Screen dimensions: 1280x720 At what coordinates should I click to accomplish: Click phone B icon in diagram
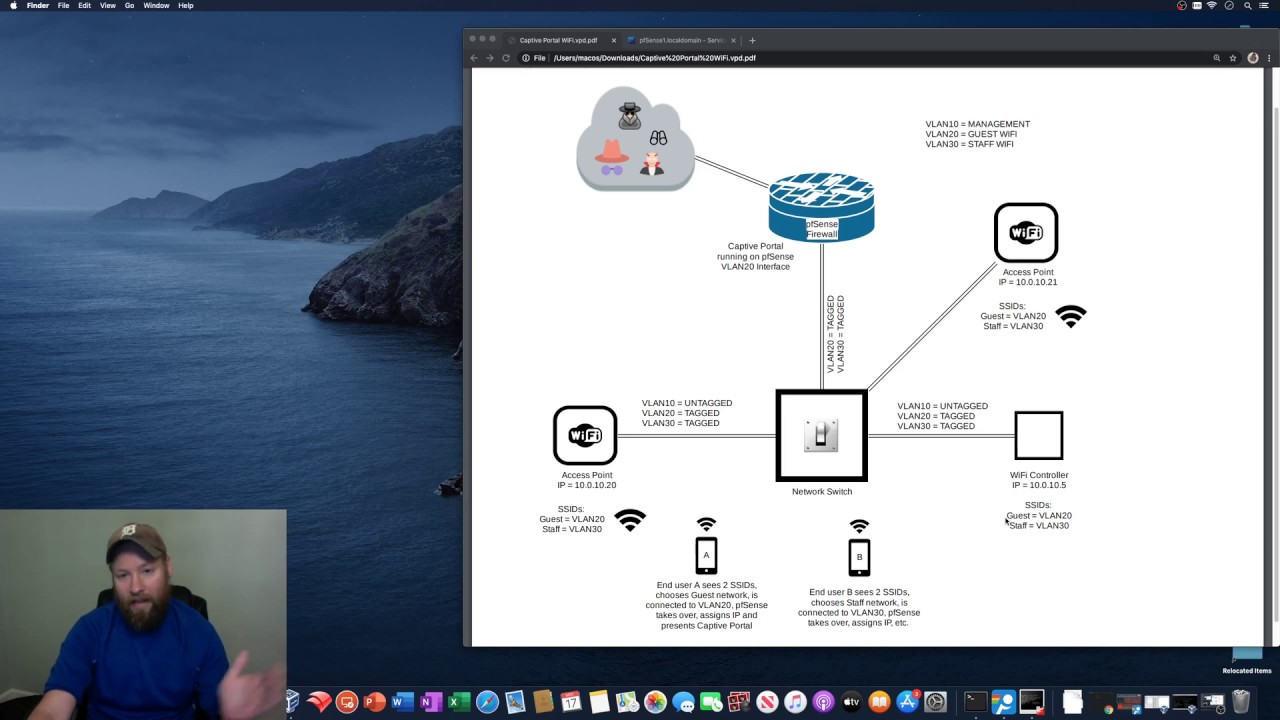click(859, 558)
